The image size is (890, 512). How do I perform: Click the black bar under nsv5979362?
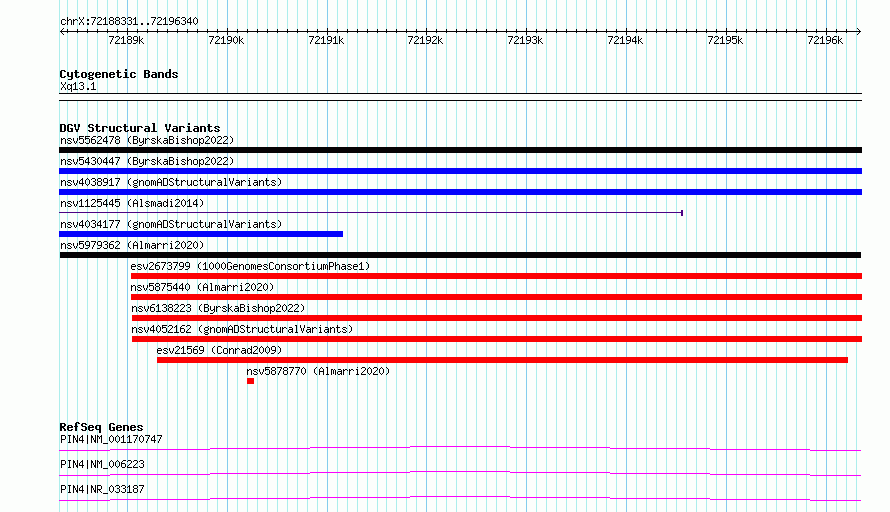[460, 255]
